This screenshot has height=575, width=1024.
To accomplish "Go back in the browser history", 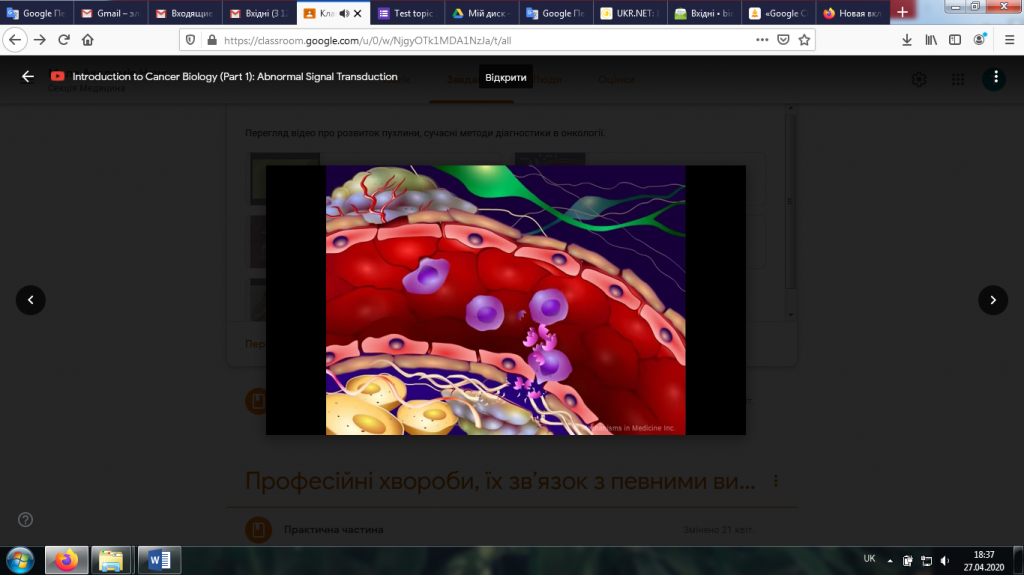I will point(15,40).
